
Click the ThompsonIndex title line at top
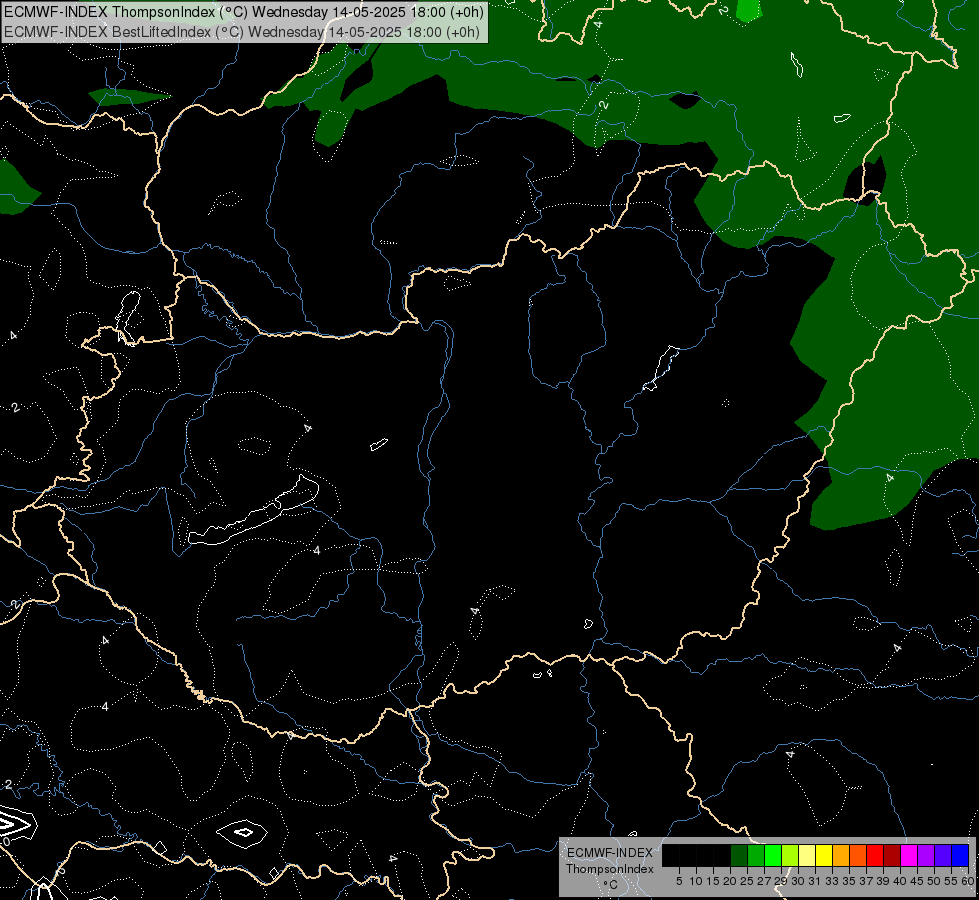244,12
